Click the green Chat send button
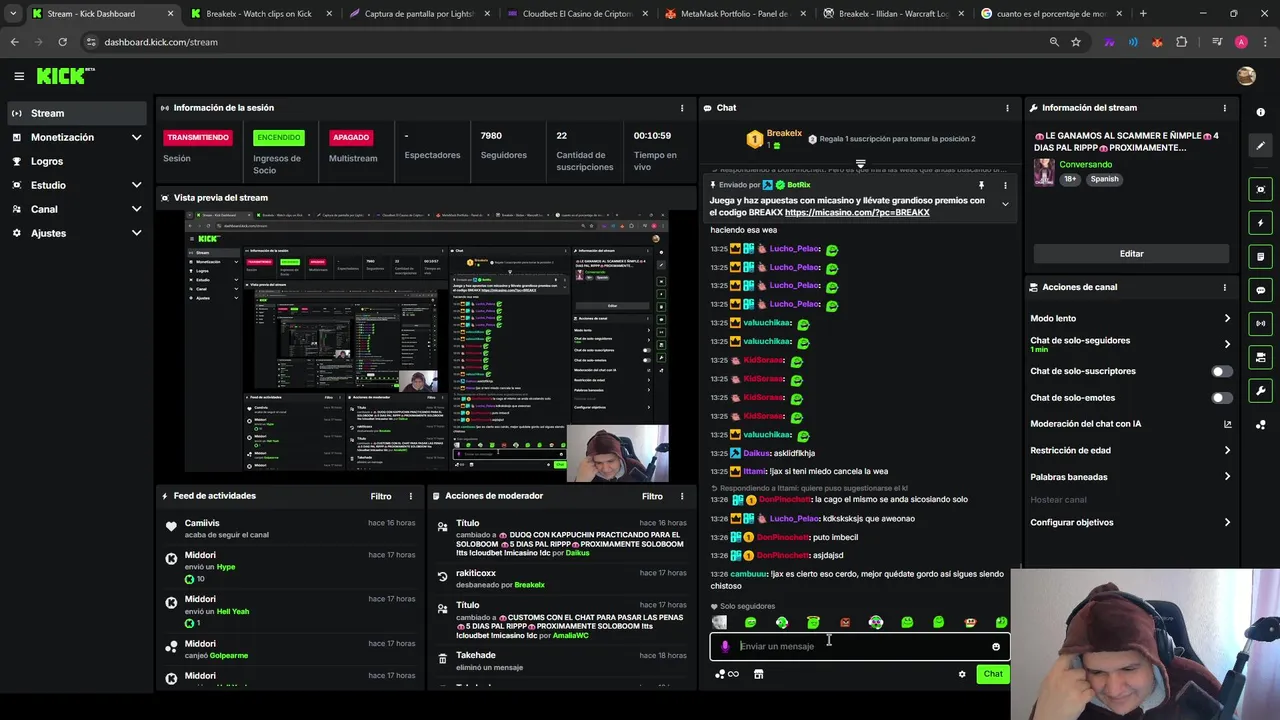This screenshot has width=1280, height=720. [x=992, y=674]
